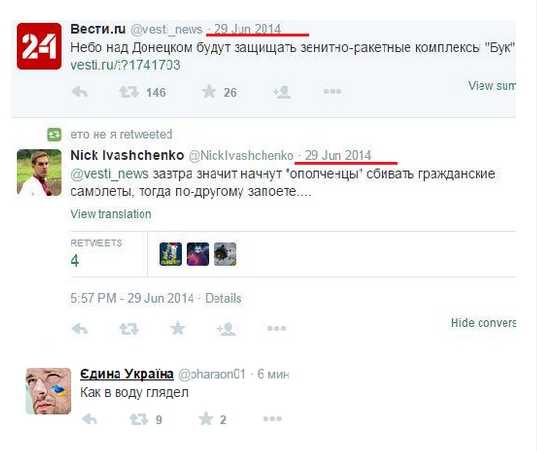The height and width of the screenshot is (451, 537).
Task: Open Вести.ru 24 profile avatar
Action: tap(39, 46)
